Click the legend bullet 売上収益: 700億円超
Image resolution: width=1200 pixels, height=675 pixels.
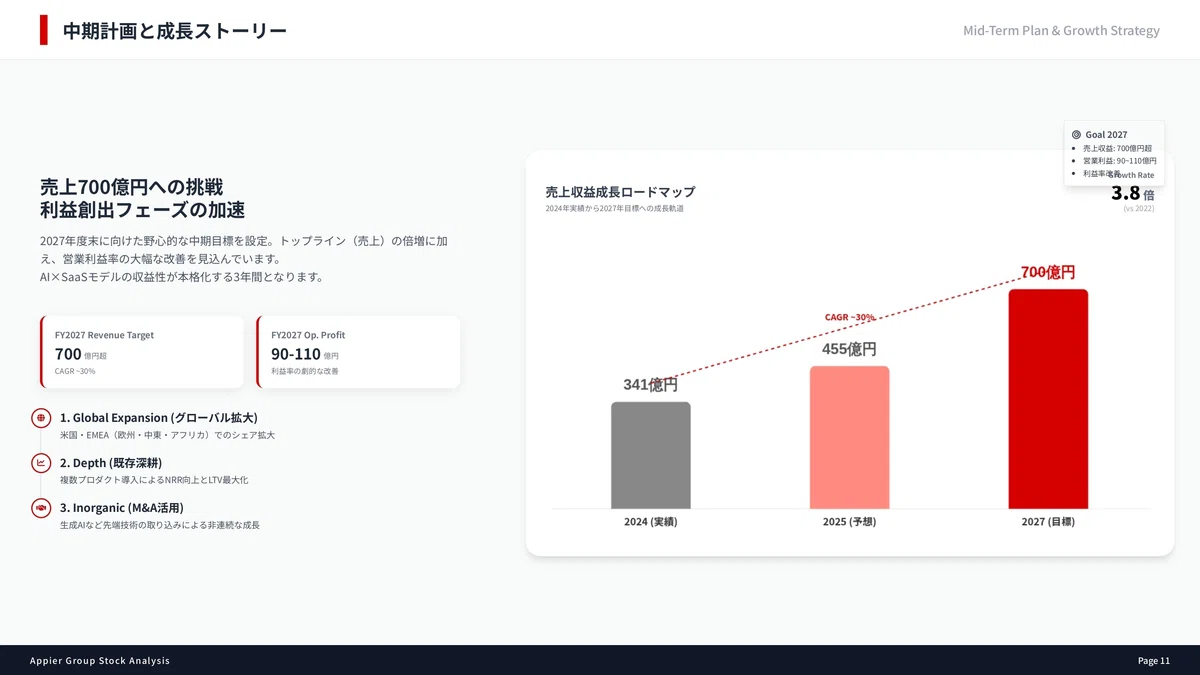1117,148
